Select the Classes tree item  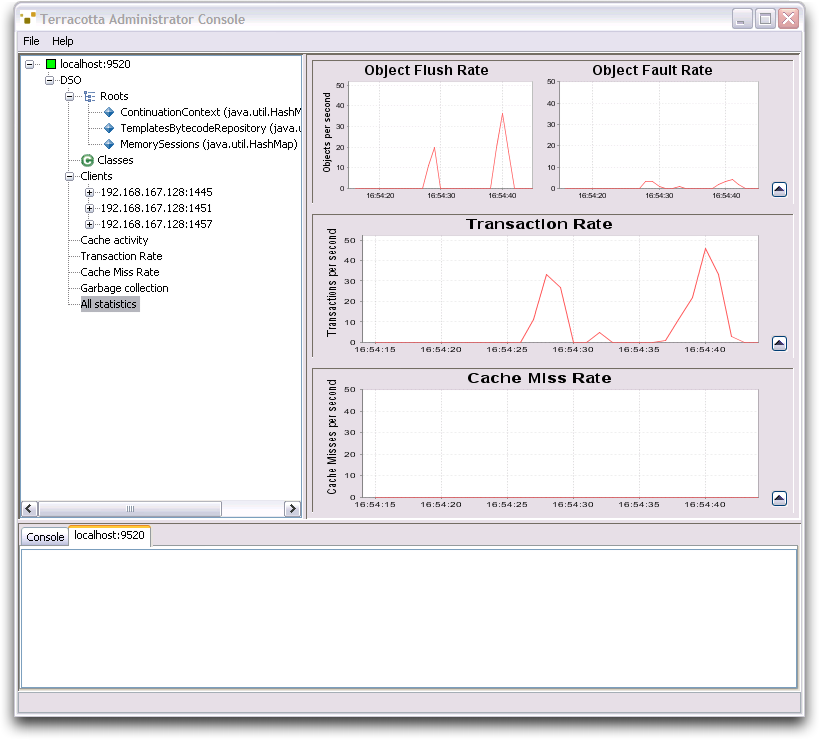115,160
